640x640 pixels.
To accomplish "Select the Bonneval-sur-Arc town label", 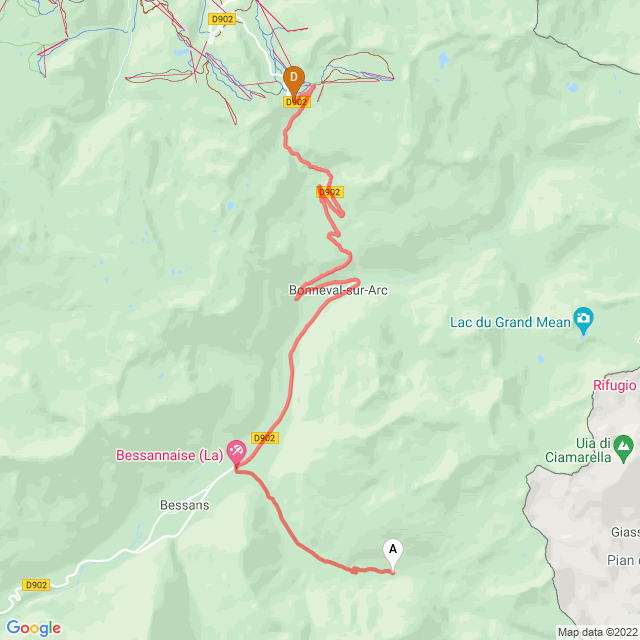I will (x=338, y=290).
